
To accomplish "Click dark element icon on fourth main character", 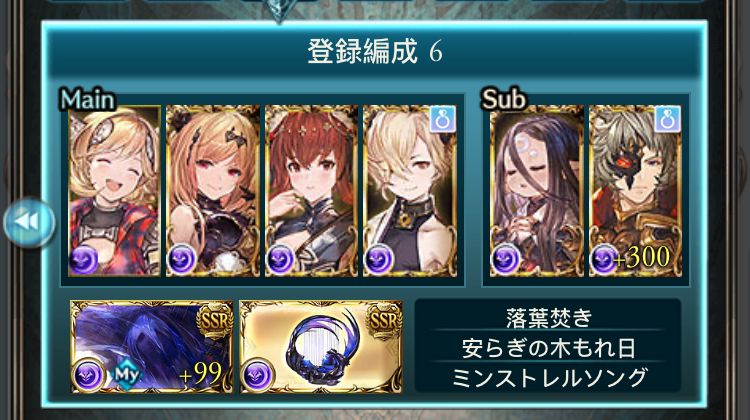I will [379, 260].
